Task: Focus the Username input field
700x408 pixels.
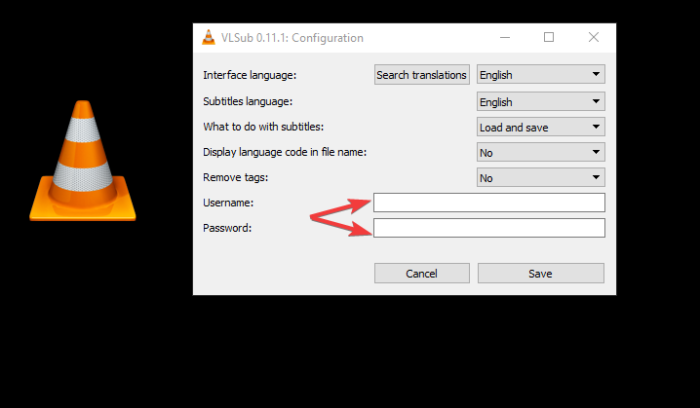Action: click(x=489, y=203)
